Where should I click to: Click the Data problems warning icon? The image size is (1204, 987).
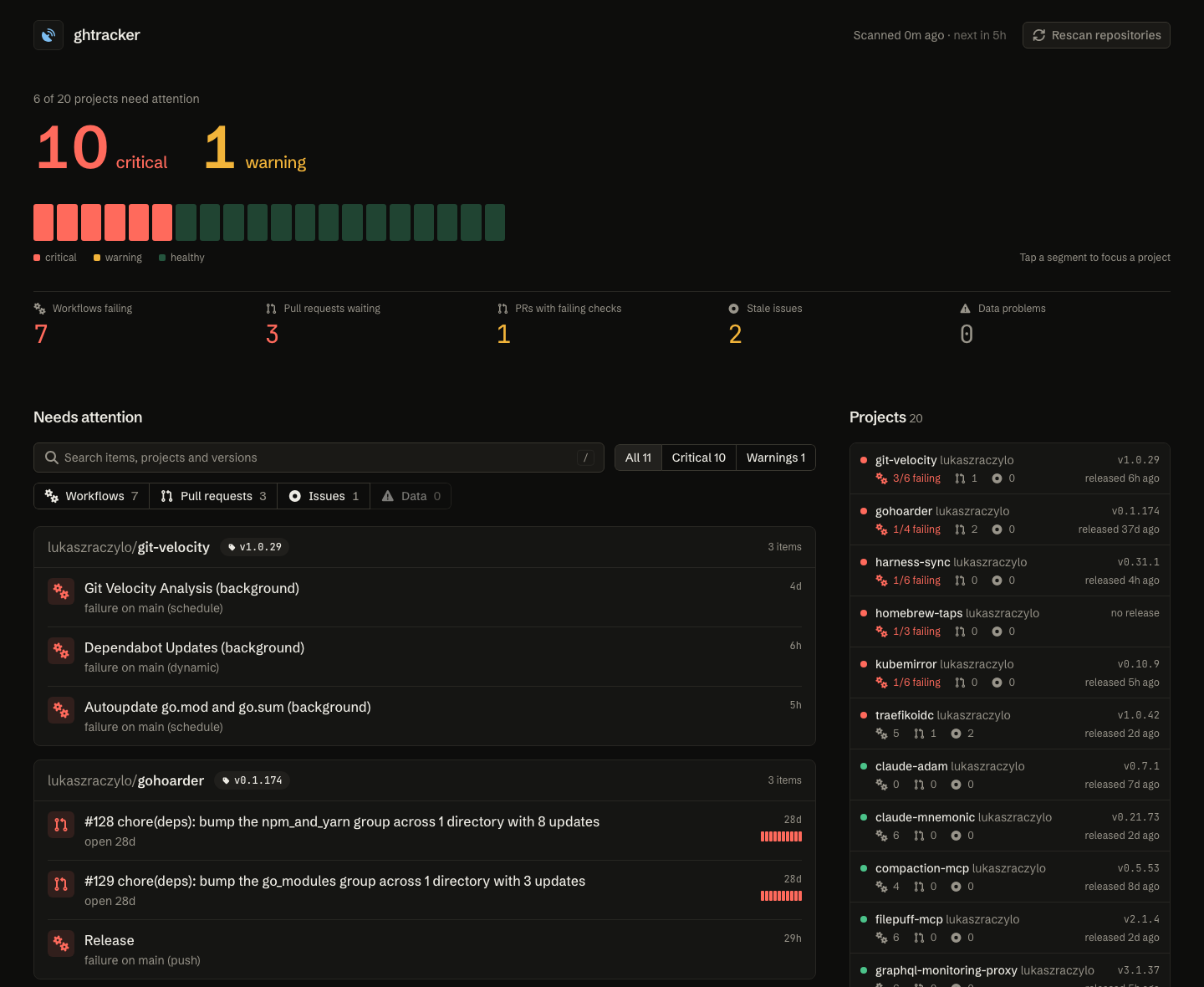point(965,309)
